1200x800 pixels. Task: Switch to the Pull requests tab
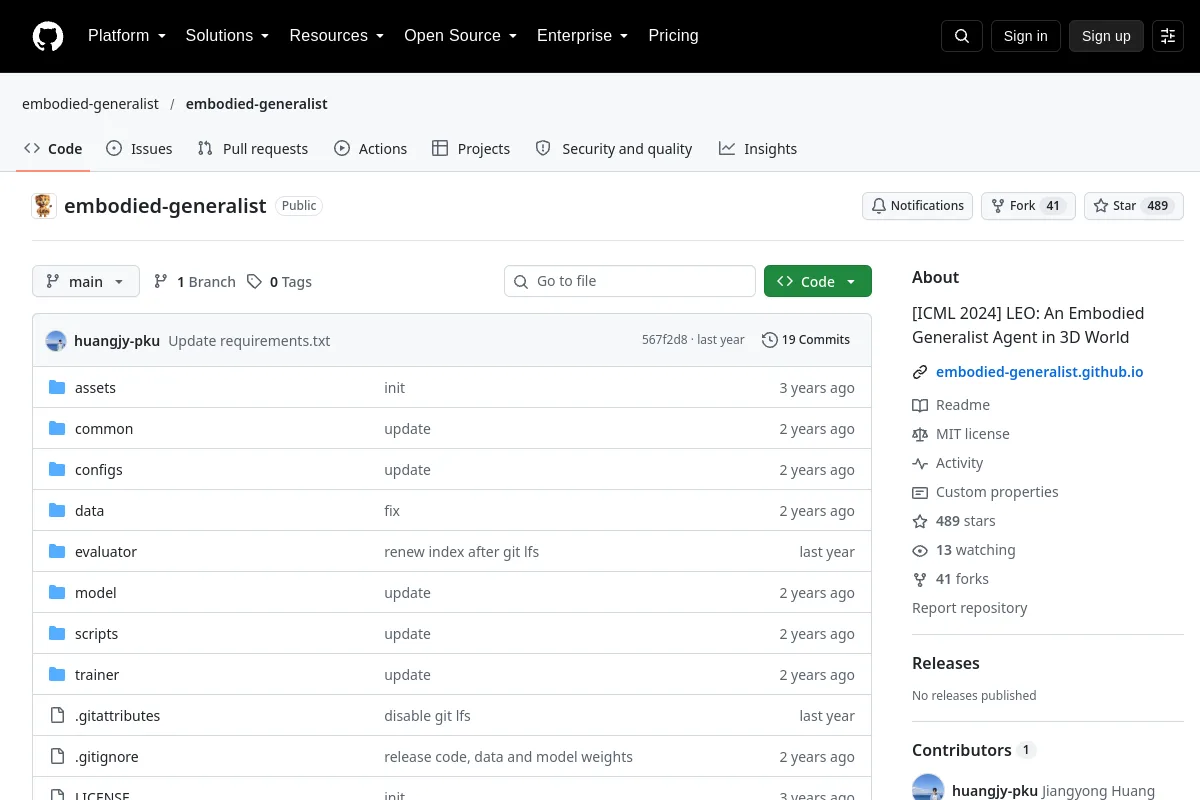(253, 149)
